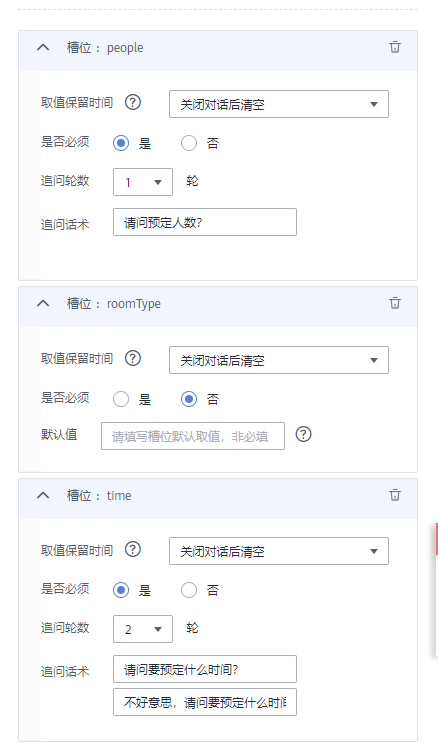Open people slot follow-up rounds dropdown
The height and width of the screenshot is (748, 438).
tap(143, 182)
